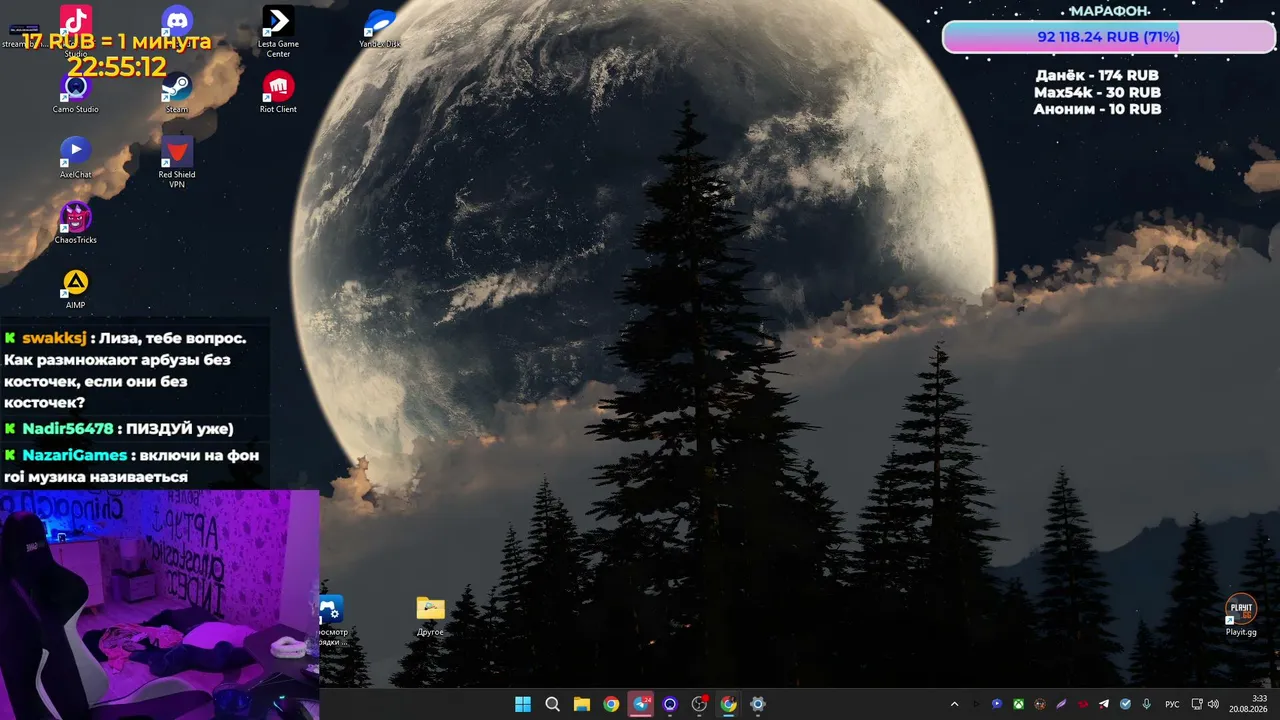Click the marathon 92 118.24 RUB progress bar
This screenshot has width=1280, height=720.
(1109, 37)
